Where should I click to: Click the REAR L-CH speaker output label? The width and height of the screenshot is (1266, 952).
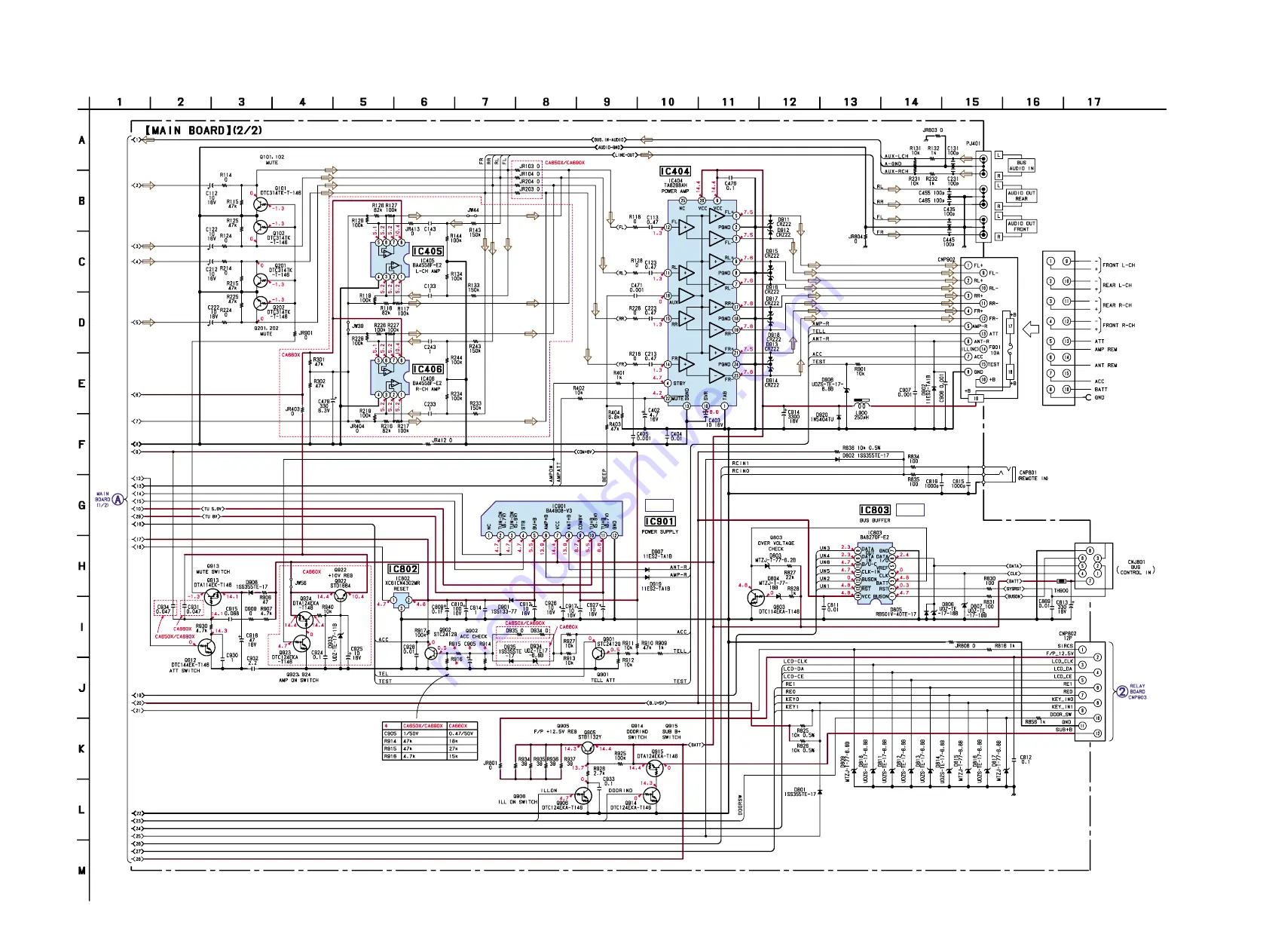click(x=1118, y=286)
